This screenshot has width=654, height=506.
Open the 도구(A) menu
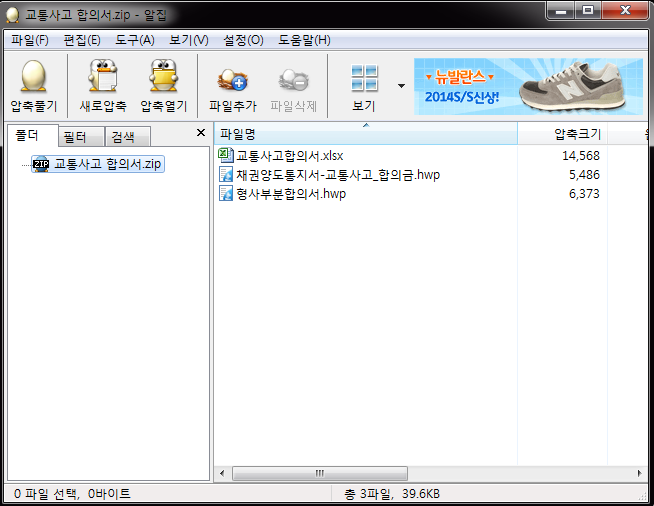click(x=135, y=40)
